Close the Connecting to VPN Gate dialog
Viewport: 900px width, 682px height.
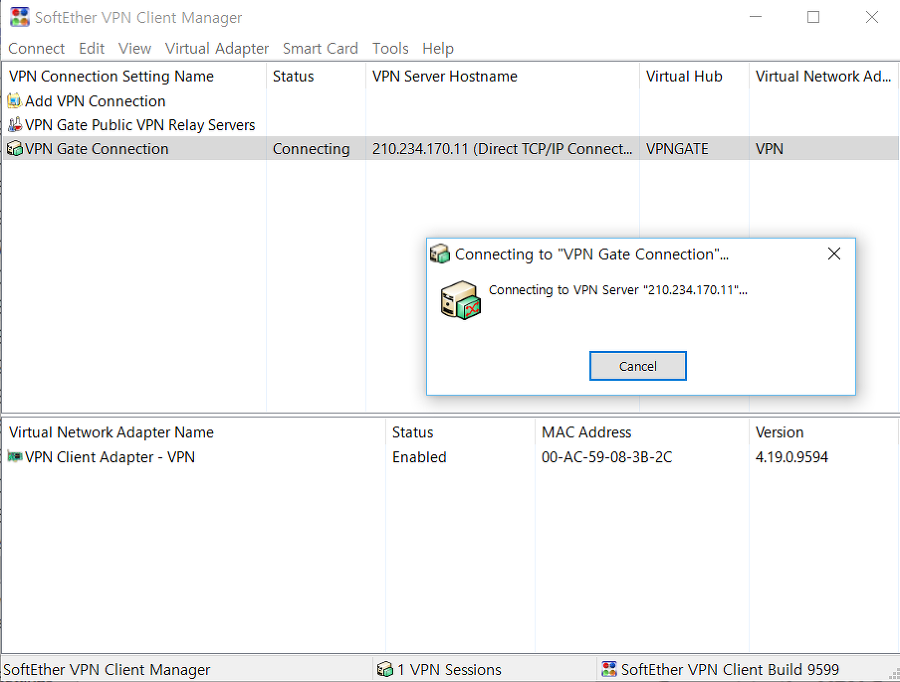coord(834,254)
